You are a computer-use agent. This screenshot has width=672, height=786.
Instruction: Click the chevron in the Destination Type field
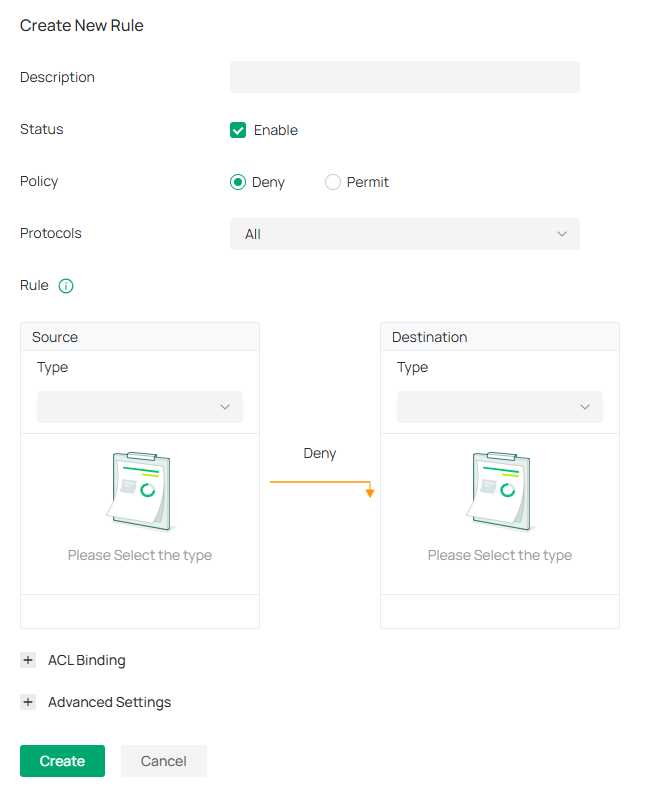click(x=585, y=407)
